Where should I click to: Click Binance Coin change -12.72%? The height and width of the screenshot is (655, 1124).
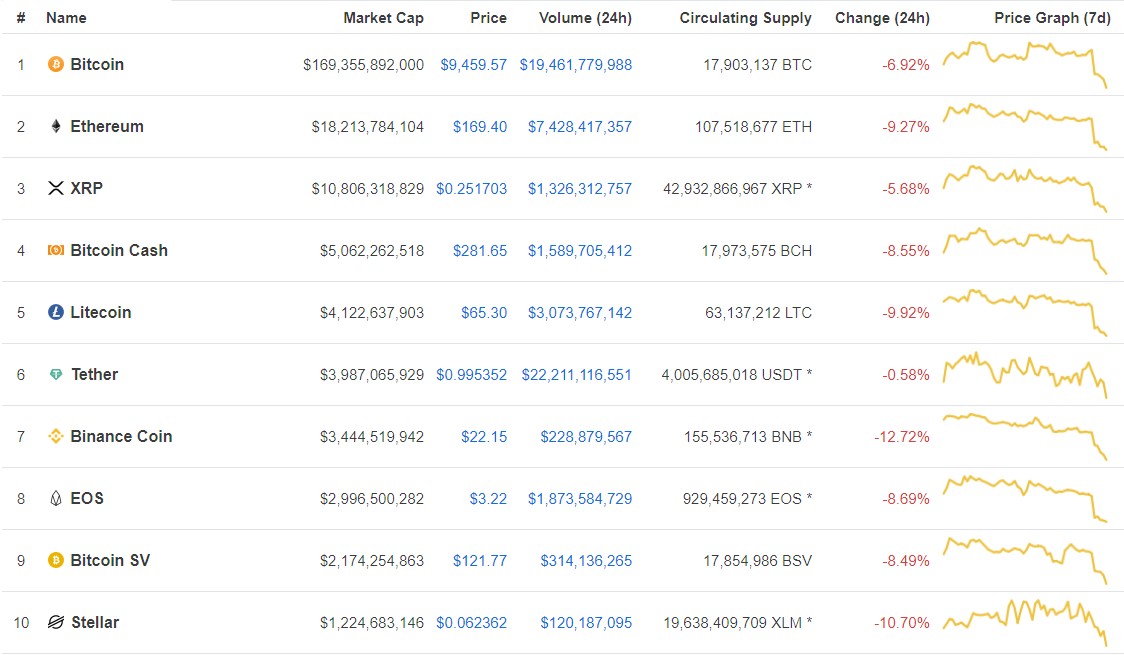(902, 437)
